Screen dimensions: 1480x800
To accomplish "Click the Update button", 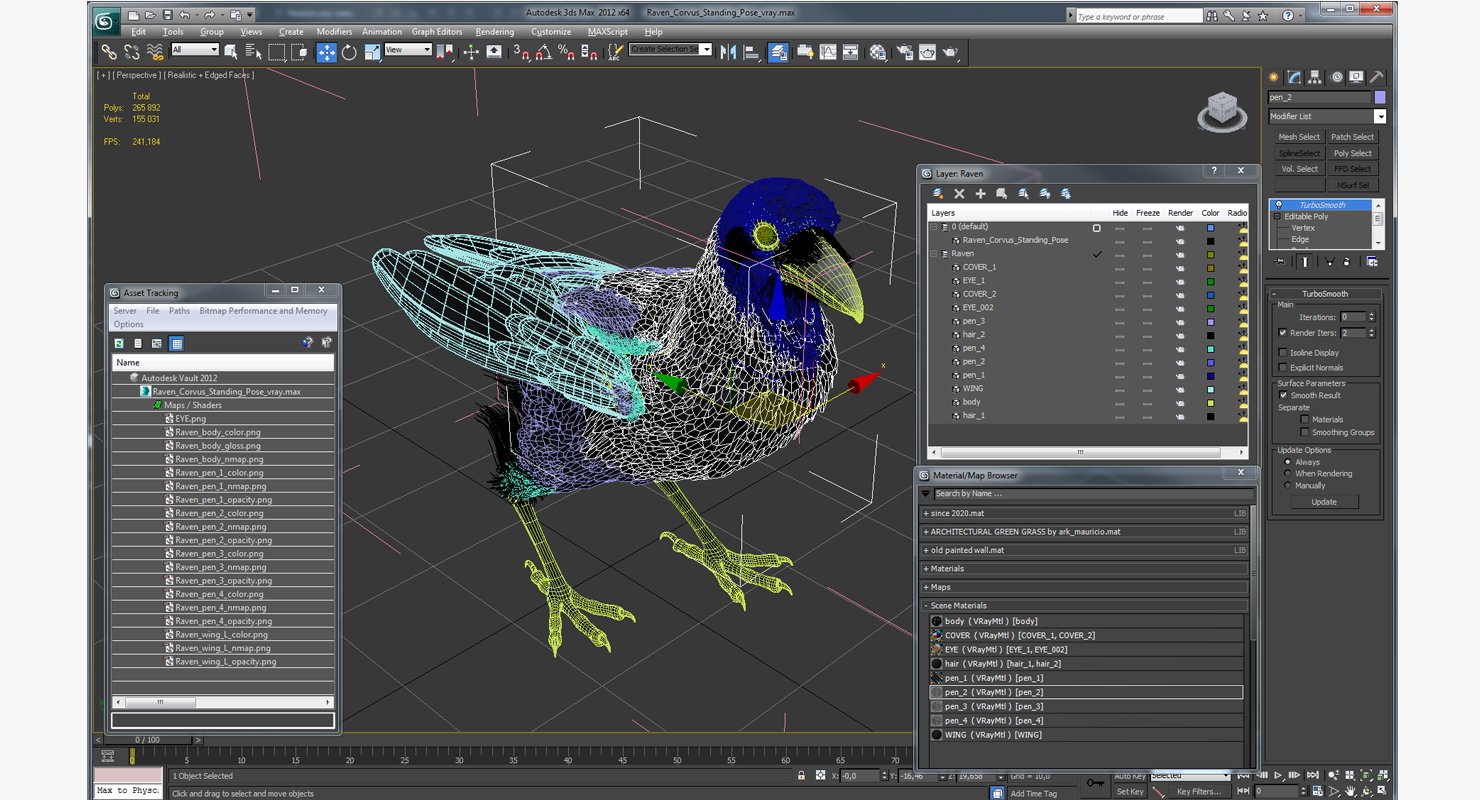I will click(1323, 502).
